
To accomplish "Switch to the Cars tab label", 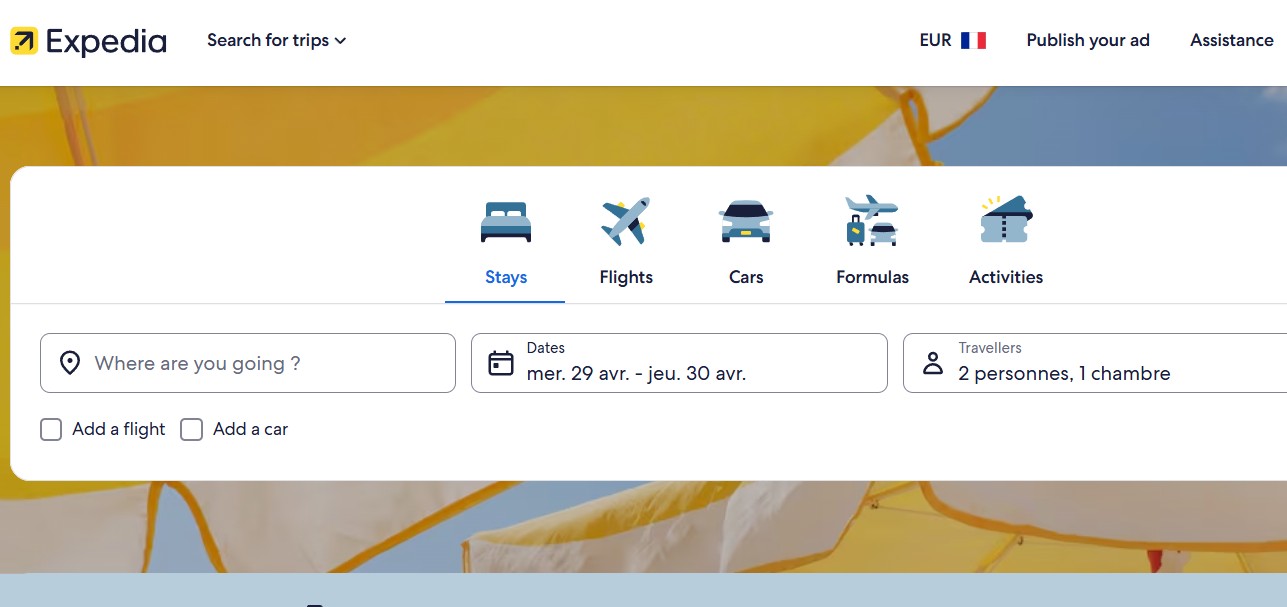I will coord(746,277).
